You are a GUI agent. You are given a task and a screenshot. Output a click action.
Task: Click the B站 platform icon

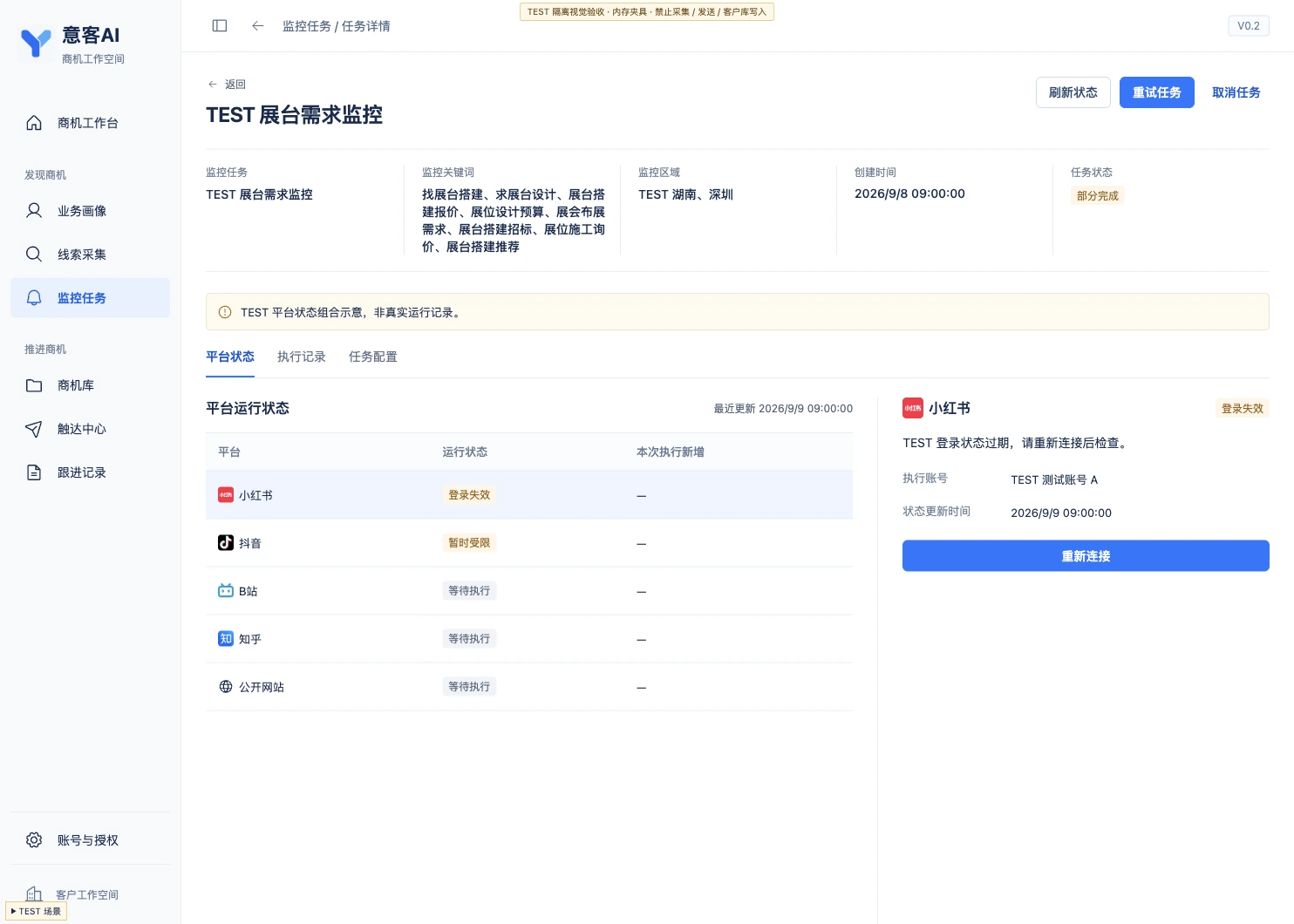226,591
